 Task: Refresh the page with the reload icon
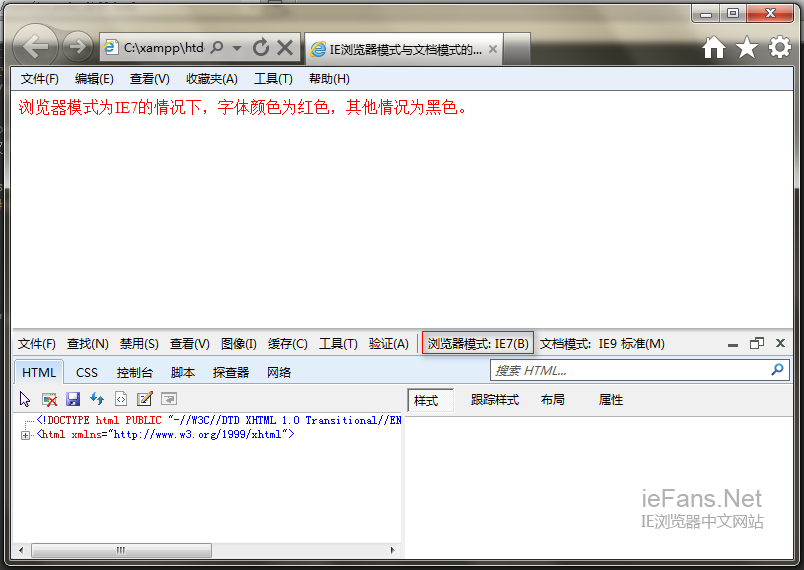261,48
